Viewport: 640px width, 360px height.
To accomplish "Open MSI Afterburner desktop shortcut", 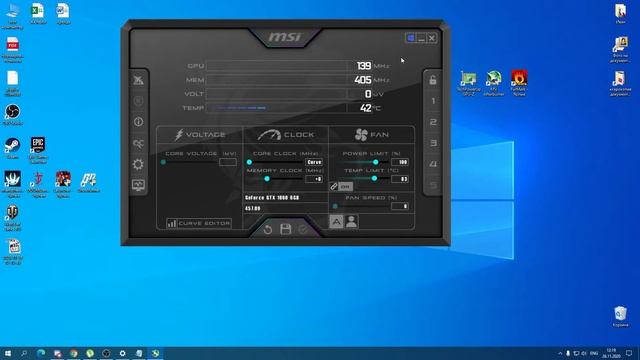I will click(x=493, y=83).
